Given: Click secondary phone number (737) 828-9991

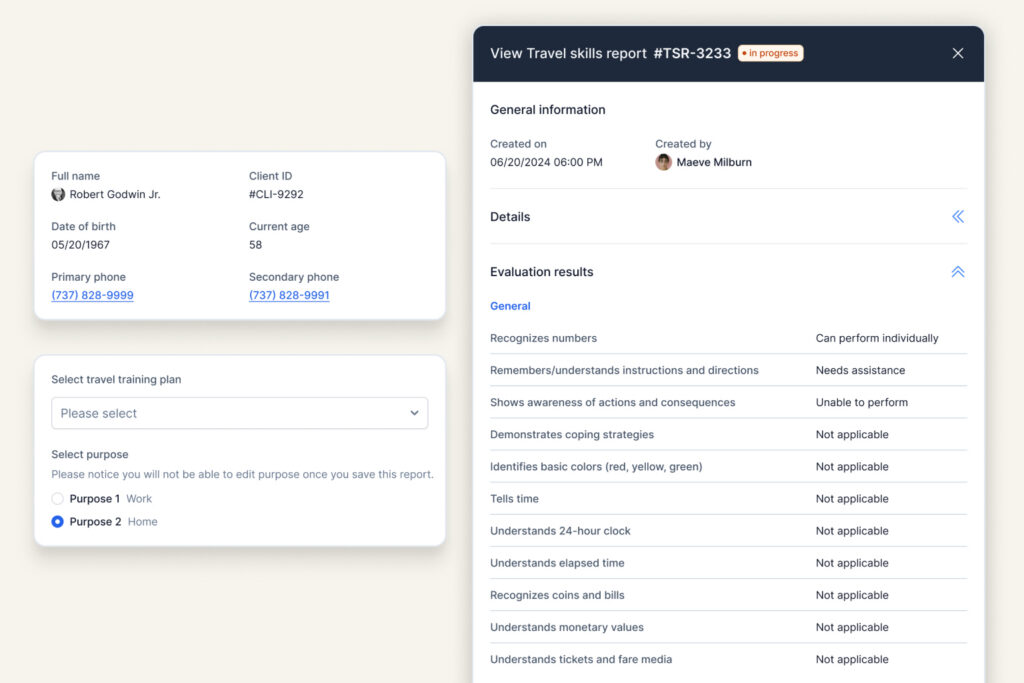Looking at the screenshot, I should [x=289, y=296].
